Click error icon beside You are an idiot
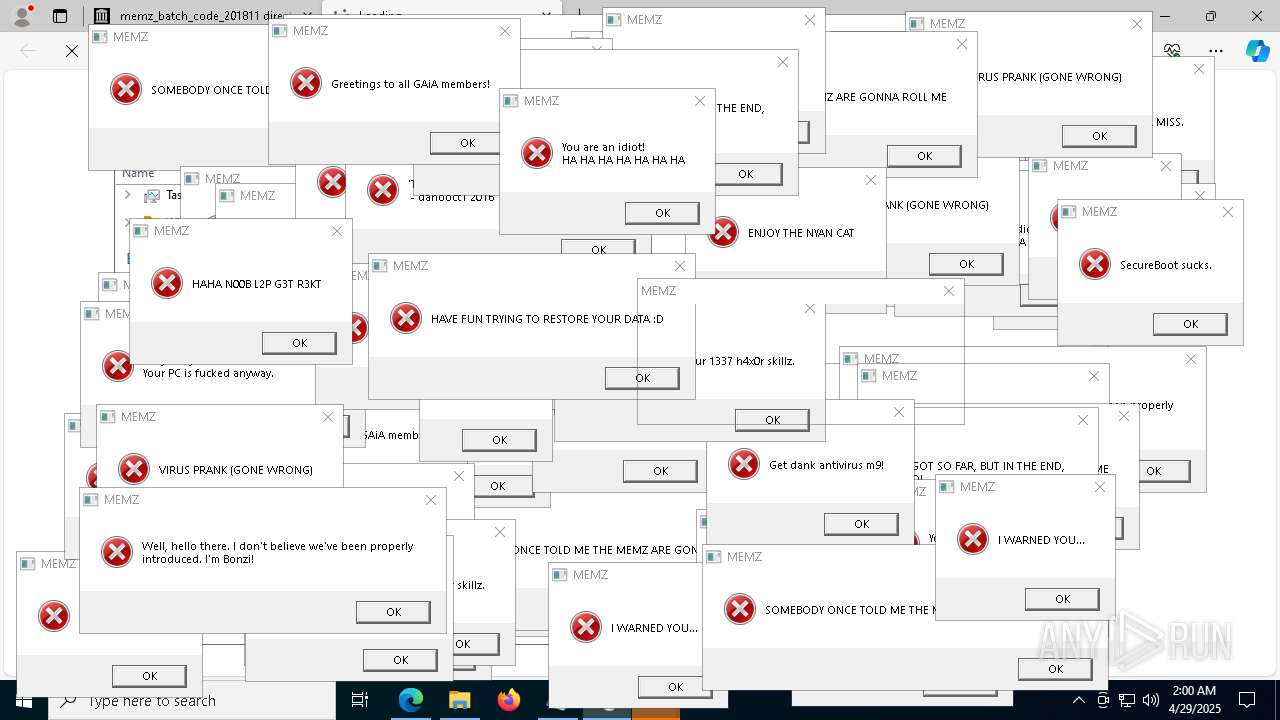1280x720 pixels. [537, 153]
